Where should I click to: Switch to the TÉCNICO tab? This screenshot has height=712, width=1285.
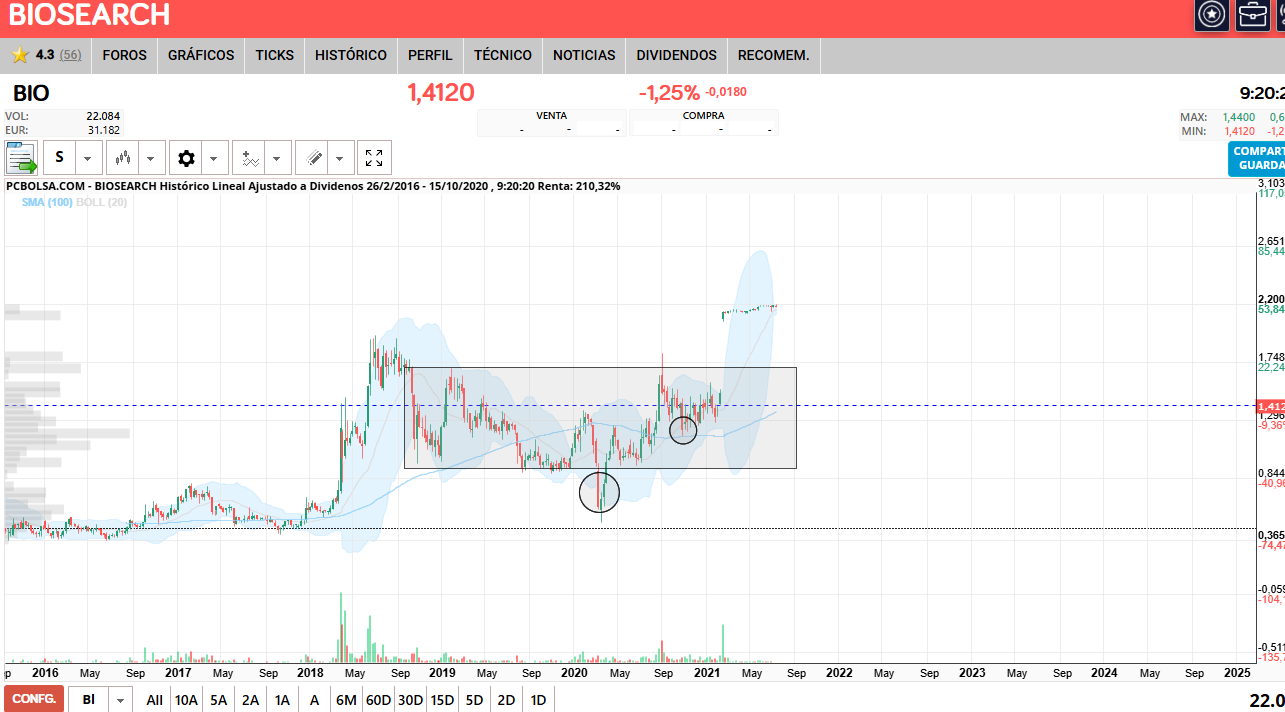click(x=503, y=55)
